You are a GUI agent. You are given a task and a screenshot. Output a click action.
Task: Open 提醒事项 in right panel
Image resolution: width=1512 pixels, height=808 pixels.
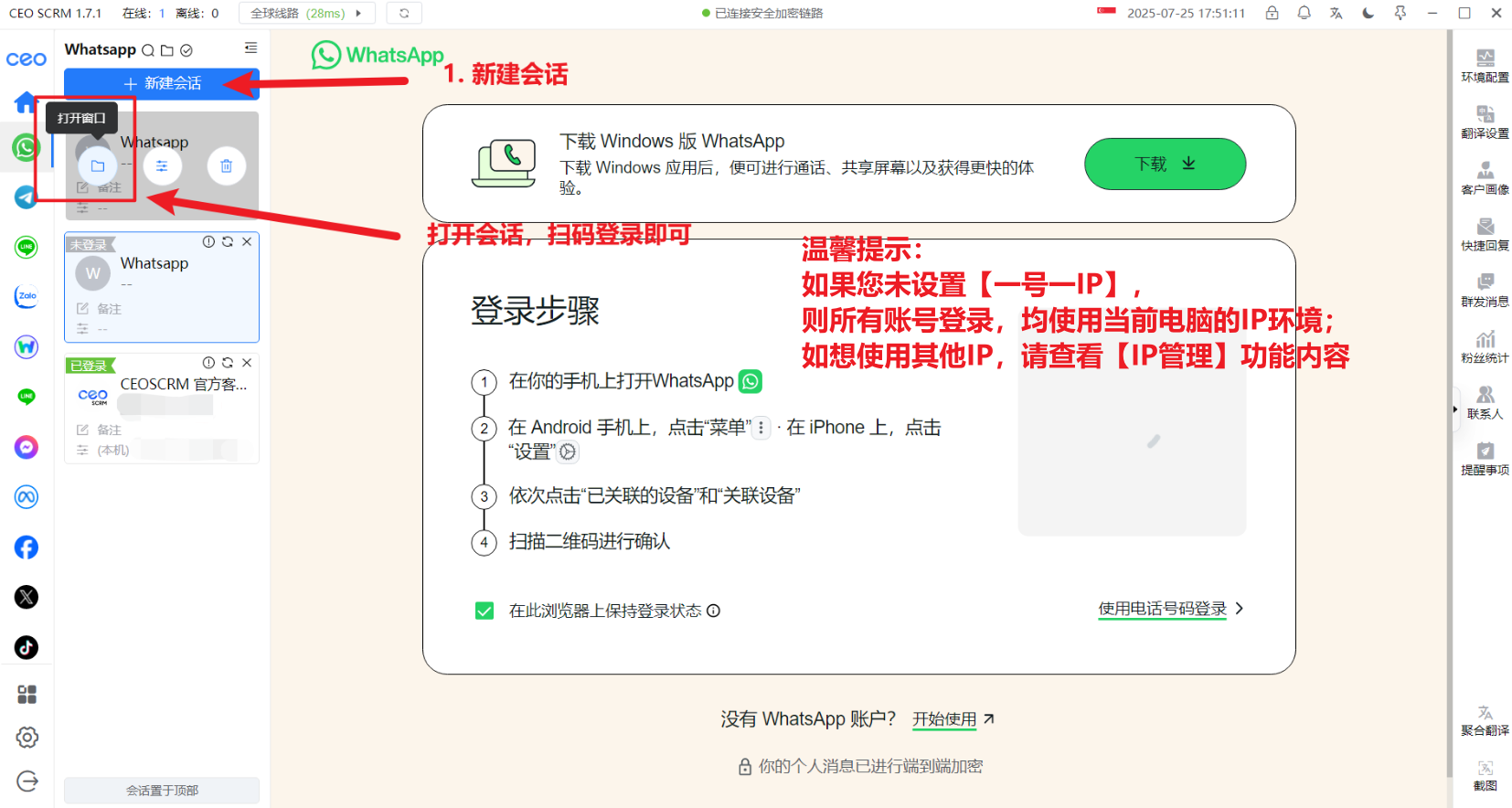click(1485, 458)
